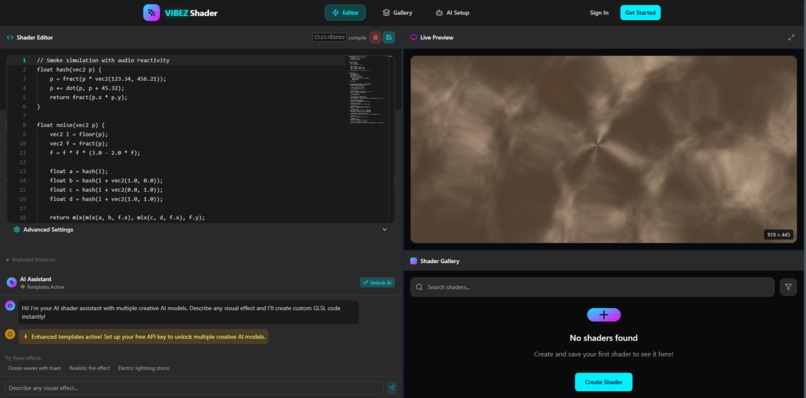The image size is (806, 398).
Task: Click the AI Assistant avatar icon
Action: [11, 282]
